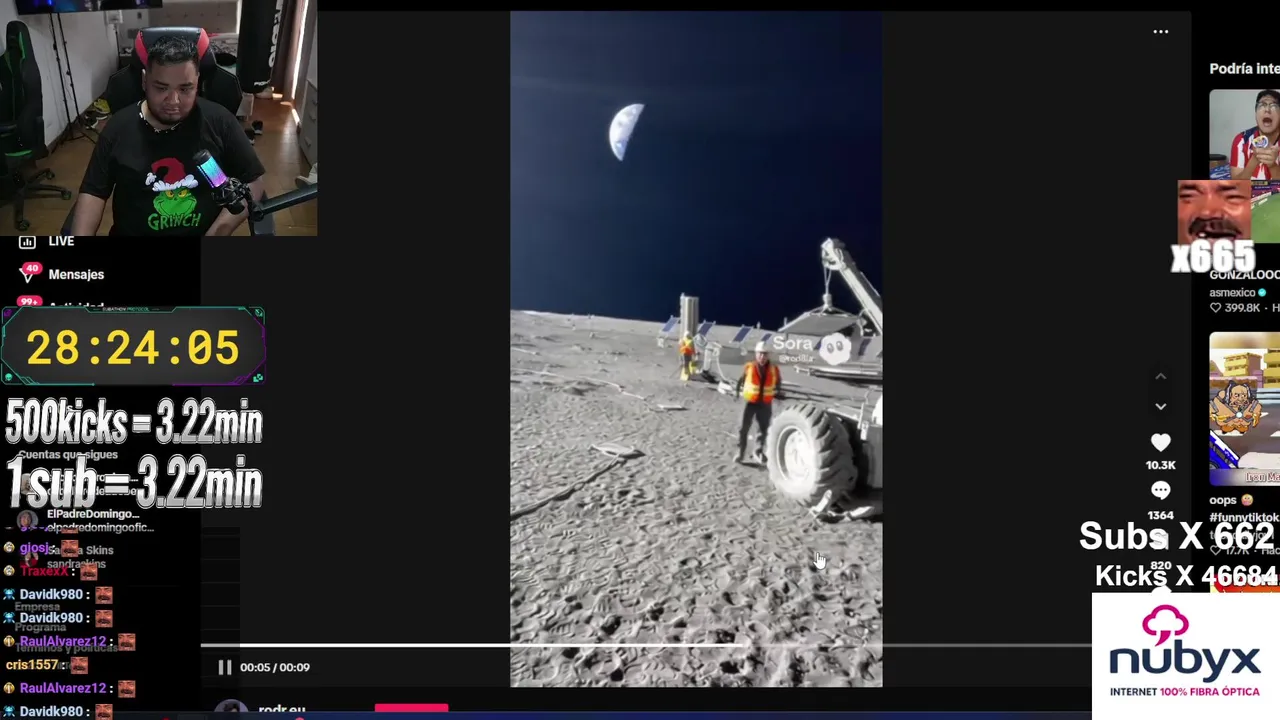This screenshot has width=1280, height=720.
Task: Open comments with the speech bubble icon
Action: click(x=1160, y=490)
